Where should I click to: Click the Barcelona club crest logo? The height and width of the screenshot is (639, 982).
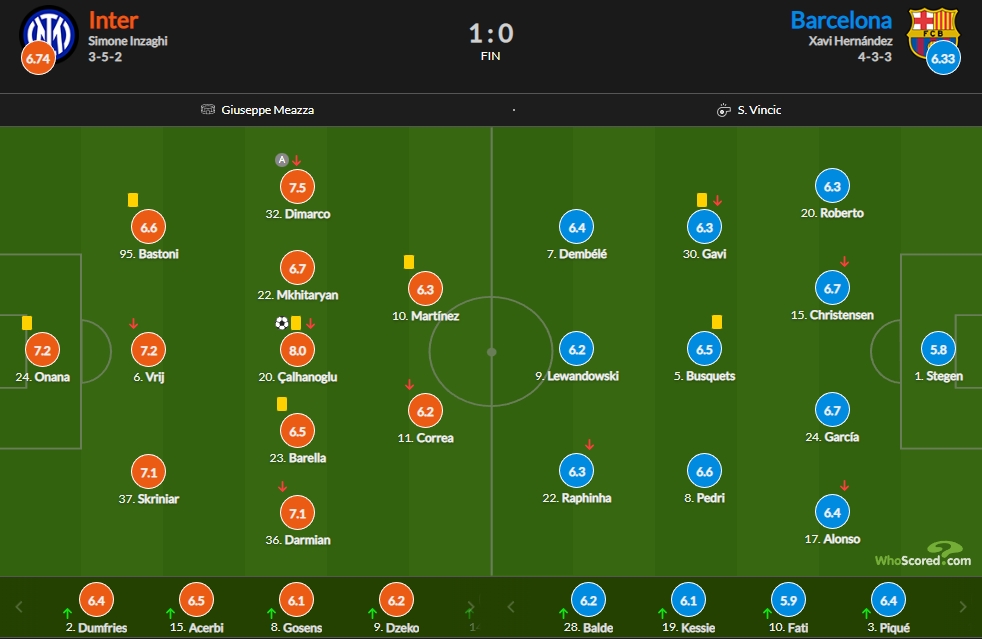933,33
